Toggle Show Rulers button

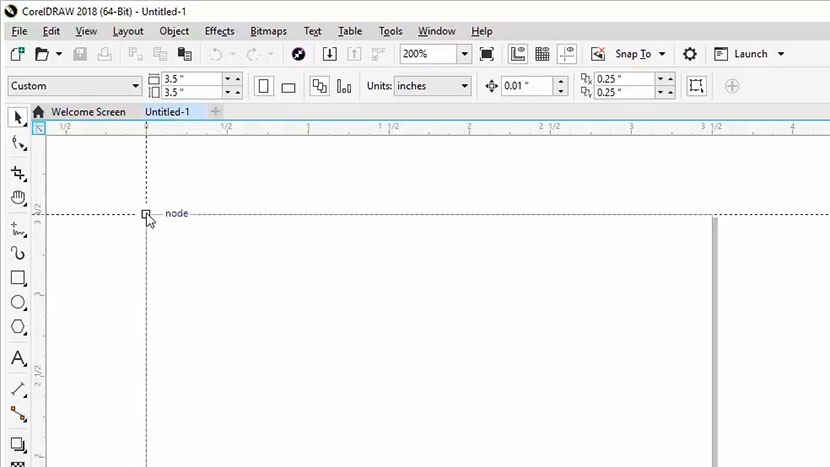pos(518,54)
